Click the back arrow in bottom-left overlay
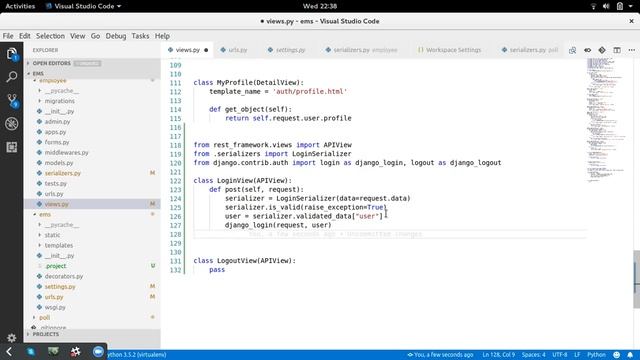640x360 pixels. (x=9, y=351)
